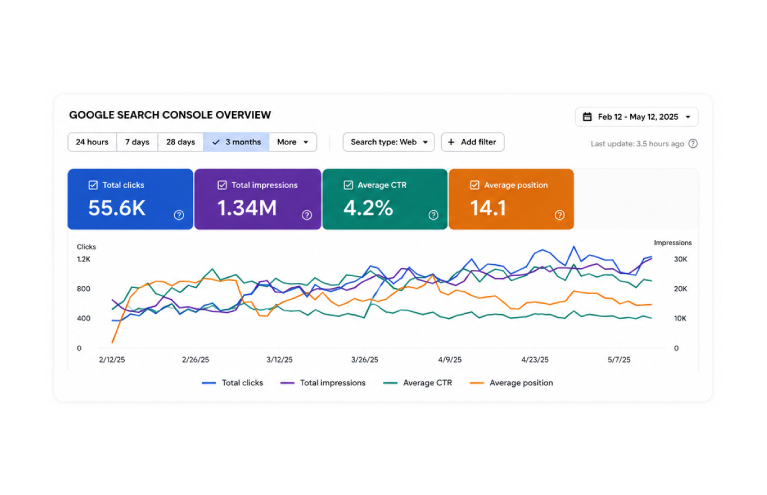This screenshot has width=767, height=495.
Task: Click the Impressions axis title
Action: click(673, 243)
